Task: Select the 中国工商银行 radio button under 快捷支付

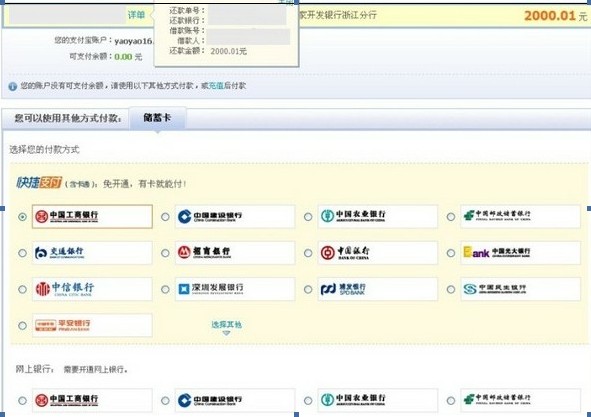Action: 22,217
